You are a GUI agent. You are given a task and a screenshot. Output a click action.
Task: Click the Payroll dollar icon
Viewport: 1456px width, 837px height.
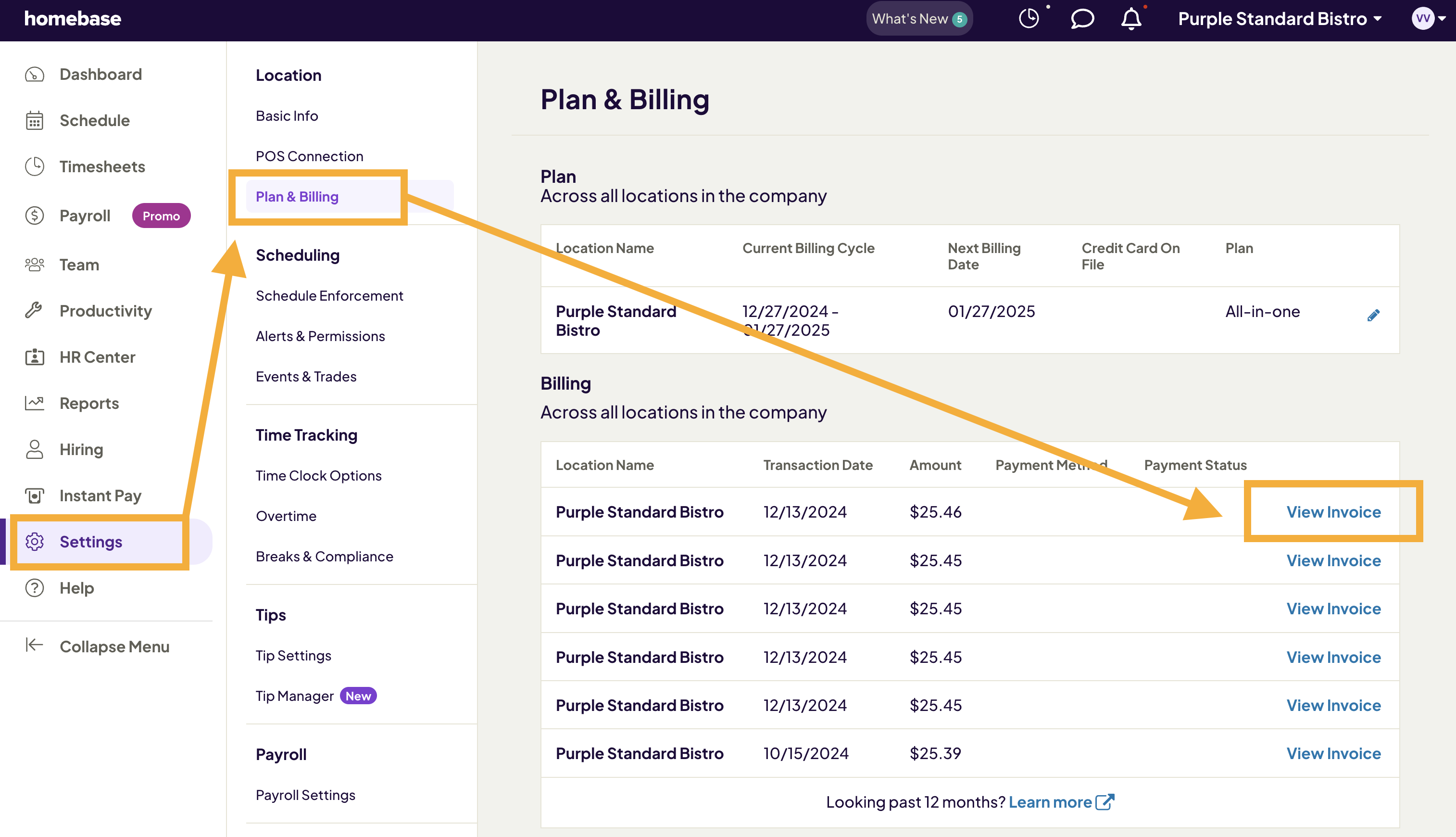pyautogui.click(x=34, y=216)
